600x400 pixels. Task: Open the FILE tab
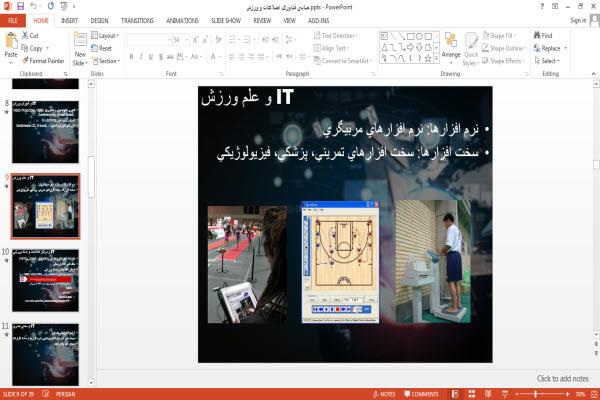13,21
